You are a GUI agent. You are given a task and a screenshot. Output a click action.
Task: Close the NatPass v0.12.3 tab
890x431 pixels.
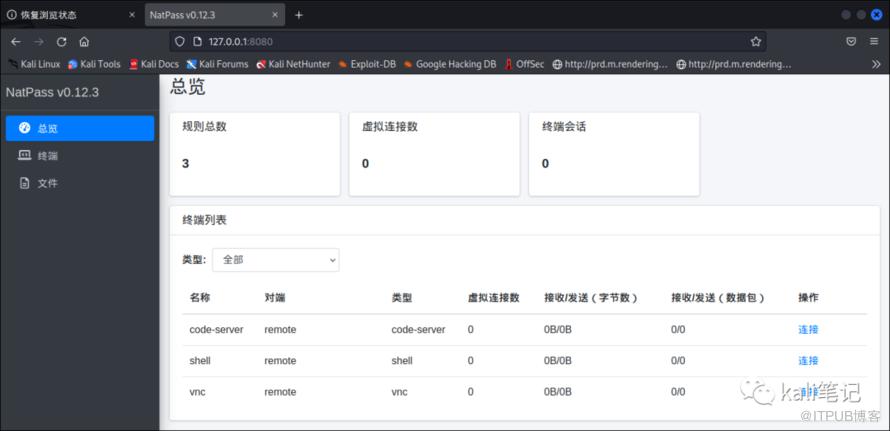click(x=273, y=15)
